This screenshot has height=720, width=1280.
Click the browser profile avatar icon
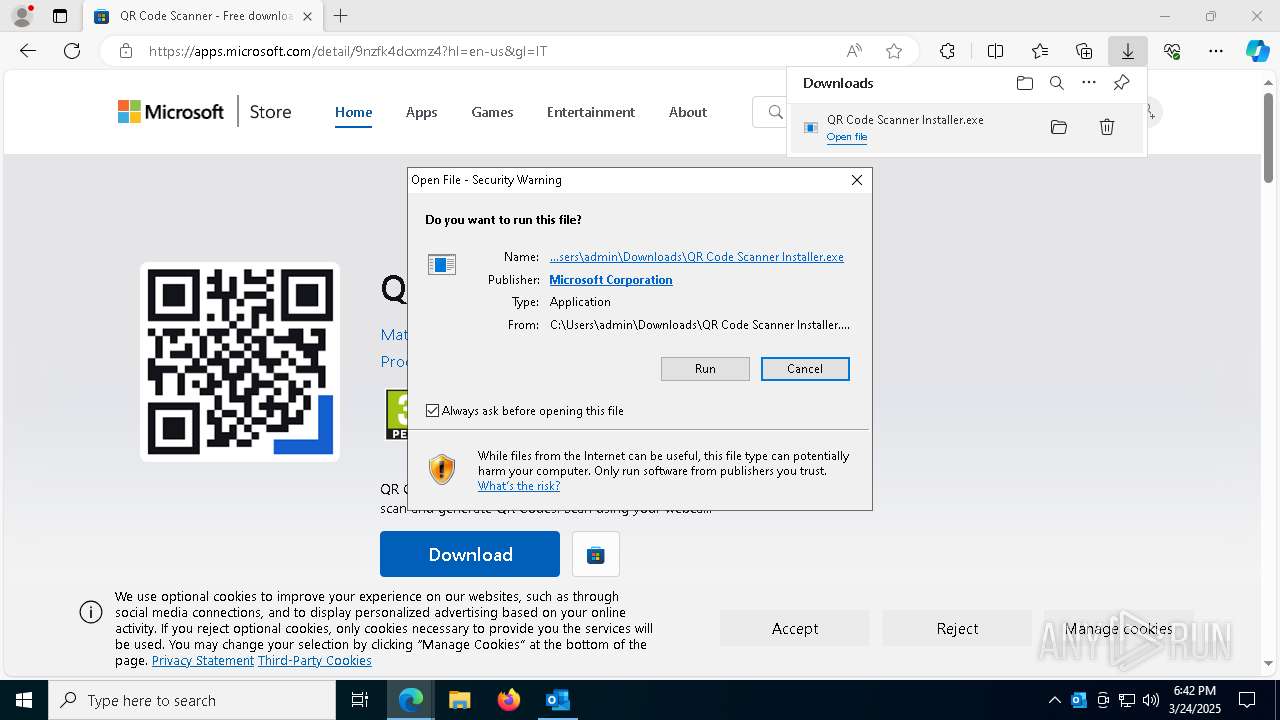click(21, 16)
